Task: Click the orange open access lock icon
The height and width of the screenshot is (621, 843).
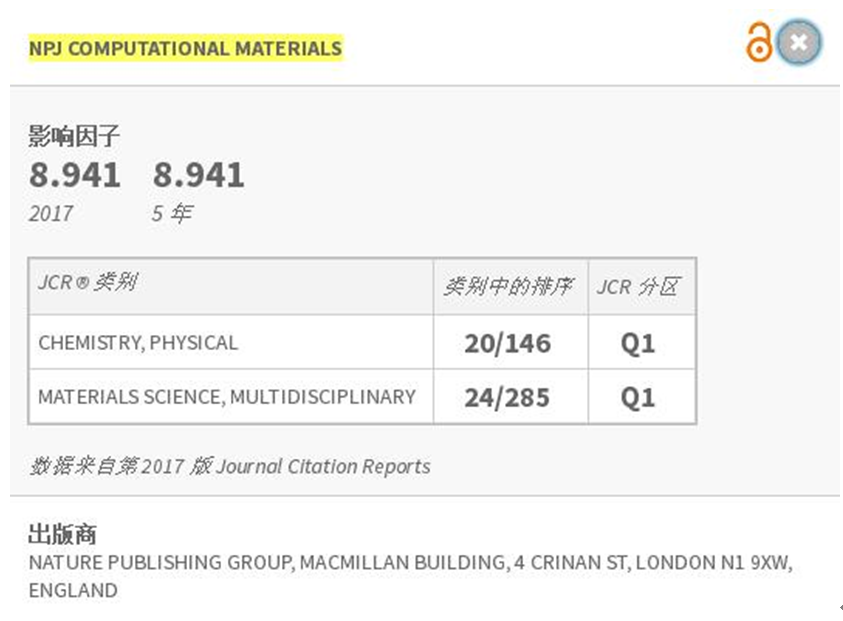Action: [x=759, y=41]
